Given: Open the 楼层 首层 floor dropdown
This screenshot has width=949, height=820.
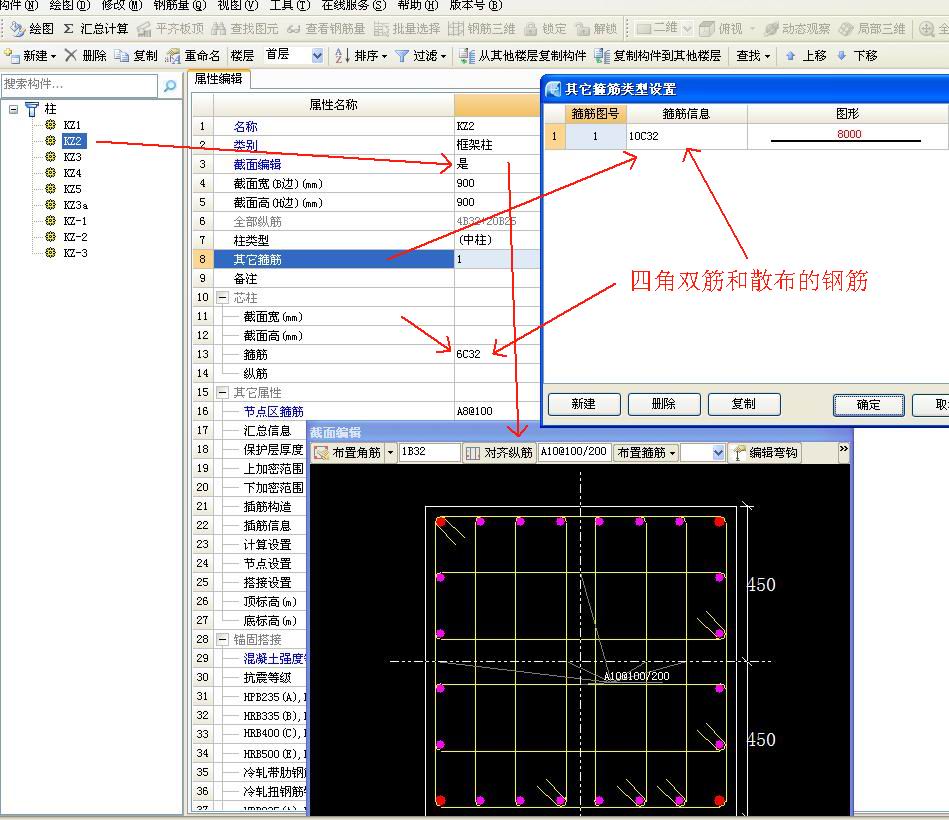Looking at the screenshot, I should 317,56.
